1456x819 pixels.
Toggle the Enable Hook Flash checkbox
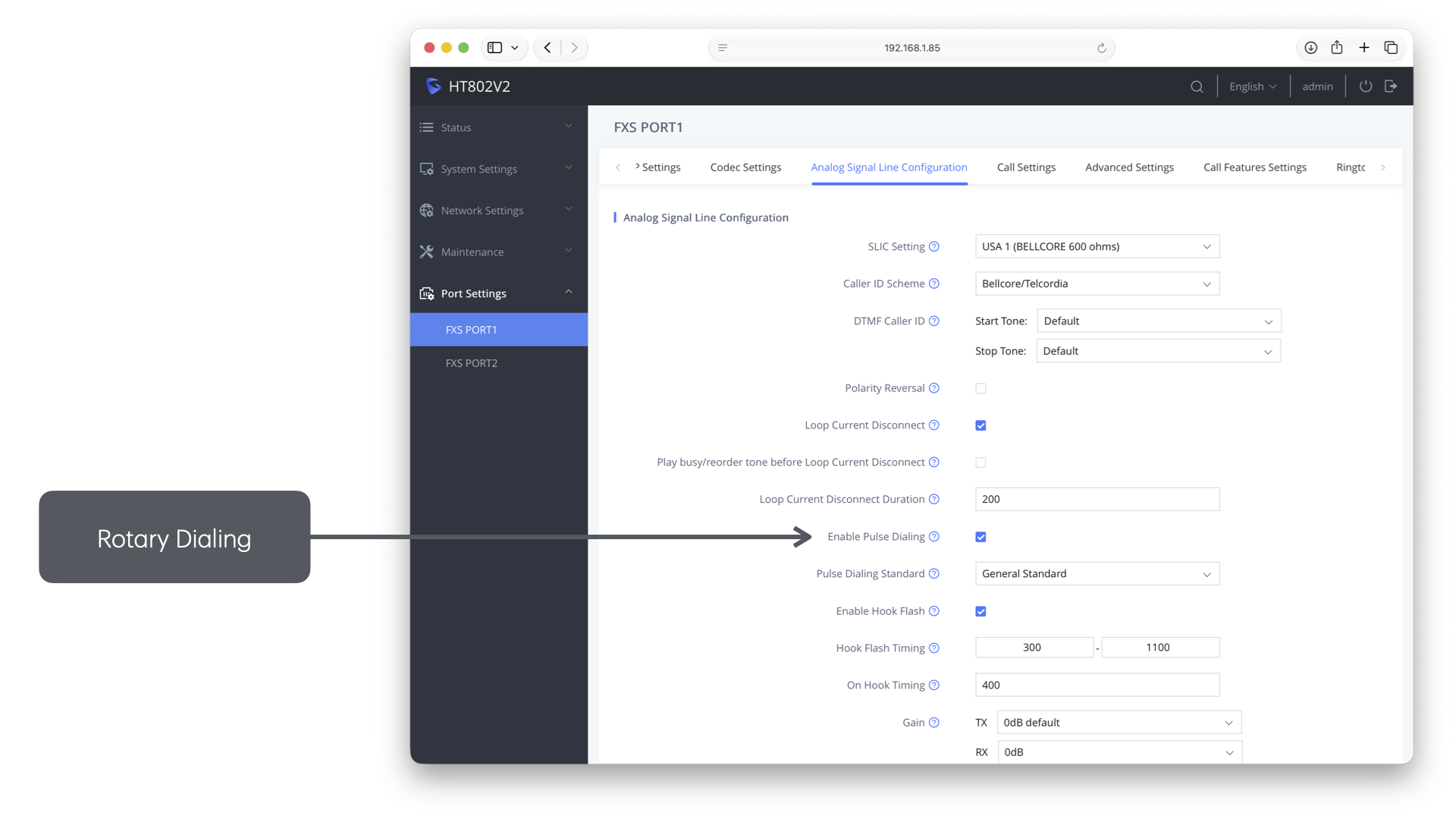point(981,611)
